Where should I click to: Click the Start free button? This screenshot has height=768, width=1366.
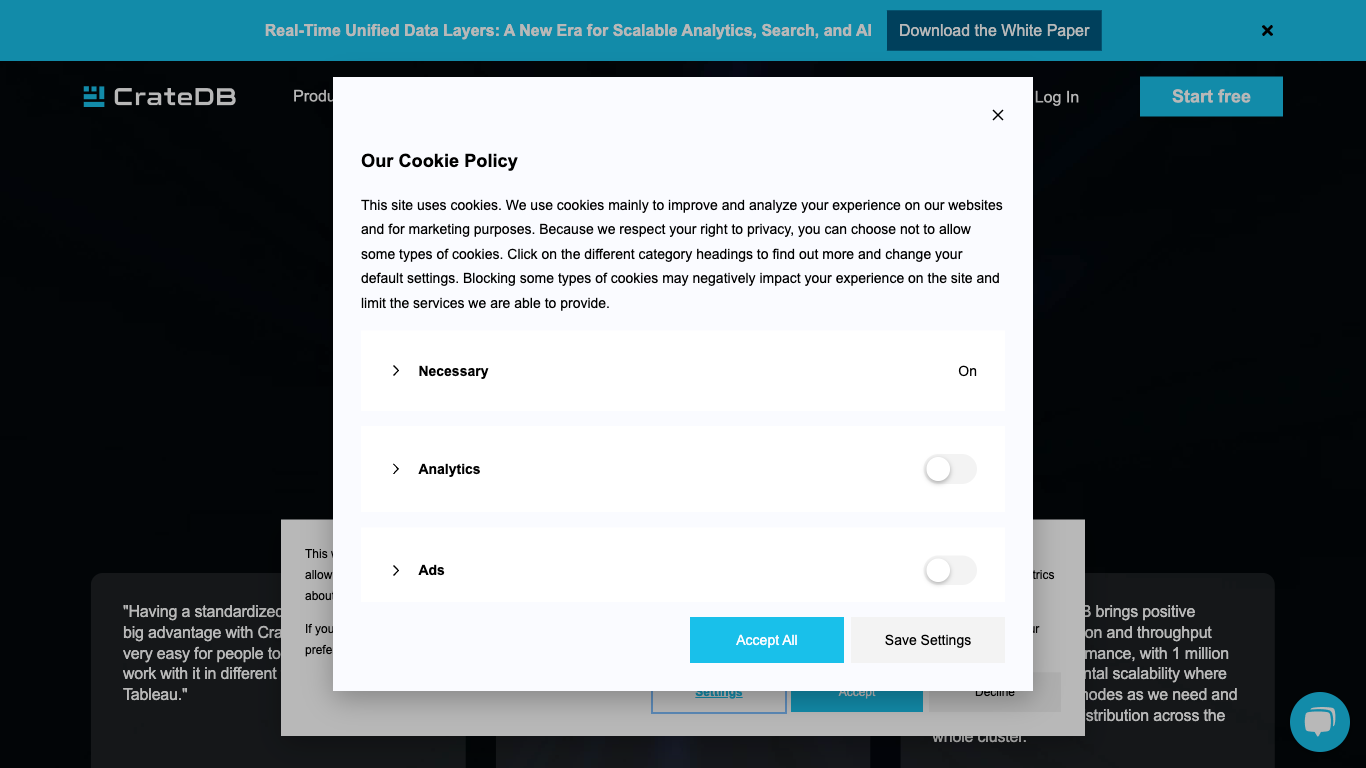point(1211,97)
